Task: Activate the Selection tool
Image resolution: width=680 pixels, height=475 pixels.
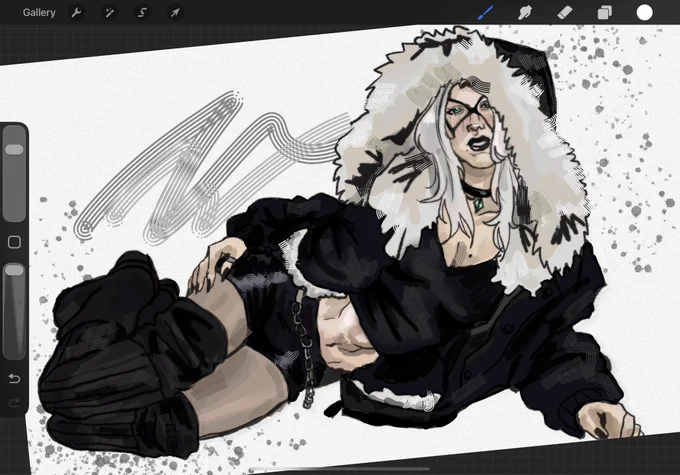Action: click(x=142, y=13)
